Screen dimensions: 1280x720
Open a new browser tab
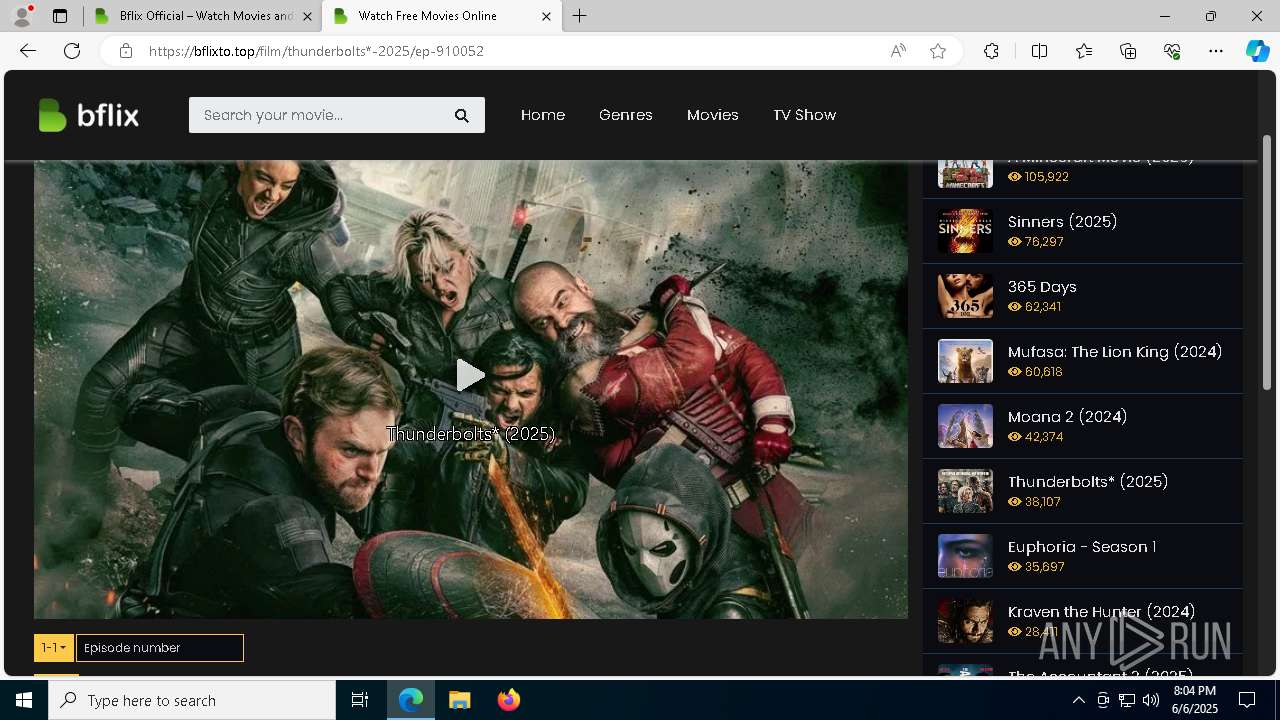pos(580,16)
